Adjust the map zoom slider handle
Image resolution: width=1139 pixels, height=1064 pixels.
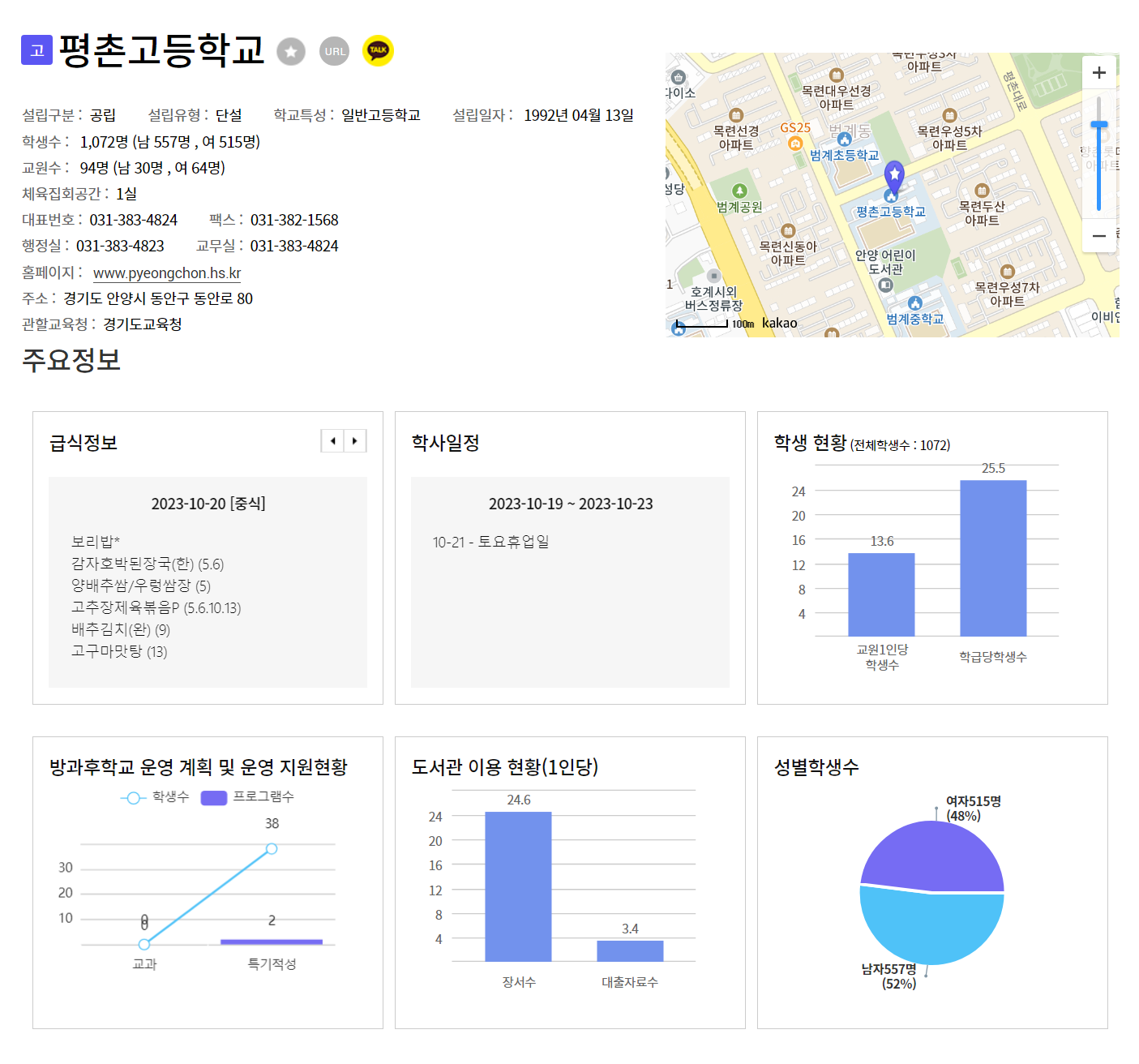(1098, 125)
